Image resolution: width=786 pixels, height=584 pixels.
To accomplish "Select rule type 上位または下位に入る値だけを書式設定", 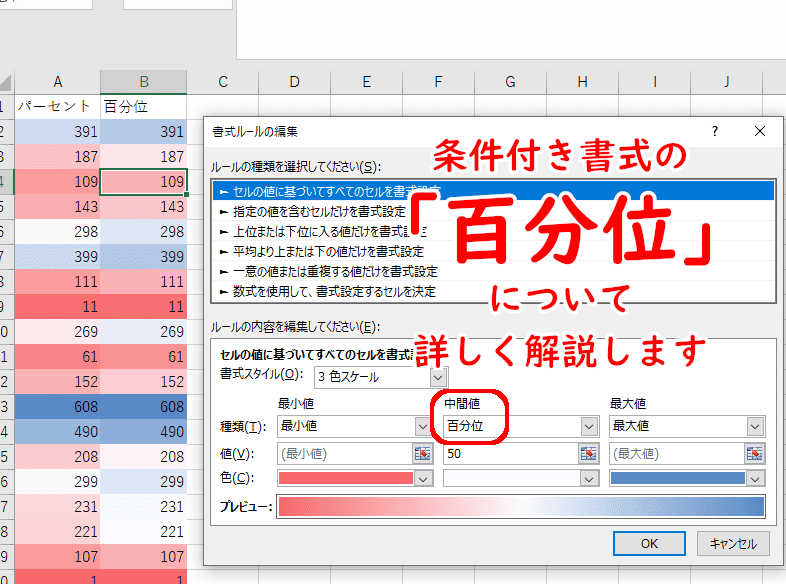I will click(493, 231).
